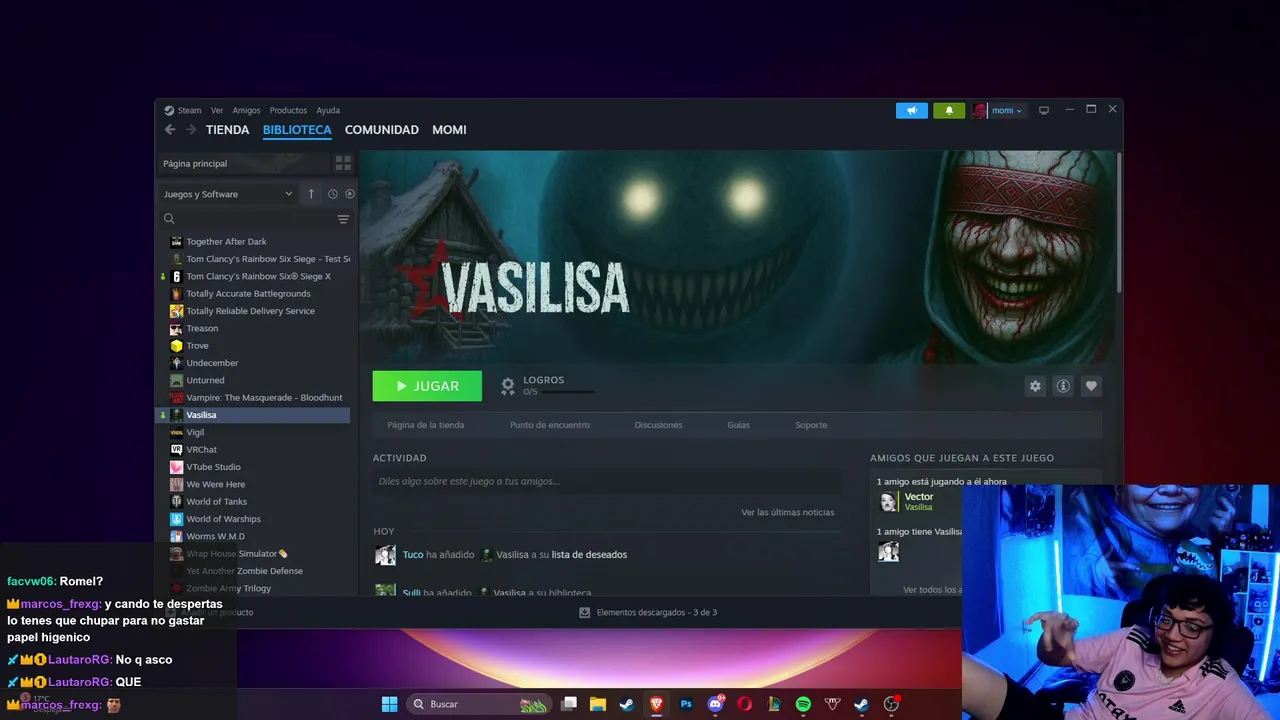This screenshot has height=720, width=1280.
Task: Click the library search magnifier icon
Action: (x=169, y=219)
